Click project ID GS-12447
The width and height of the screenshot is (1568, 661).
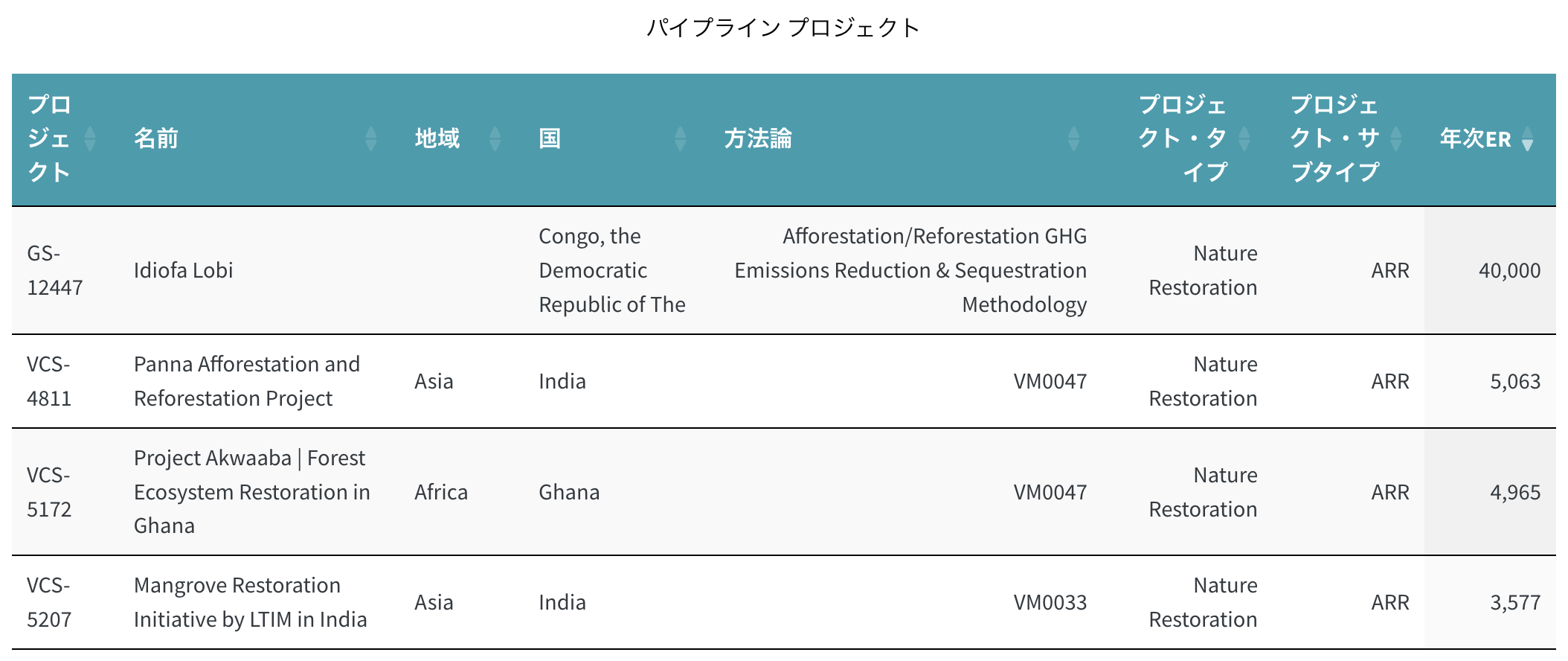pos(54,270)
